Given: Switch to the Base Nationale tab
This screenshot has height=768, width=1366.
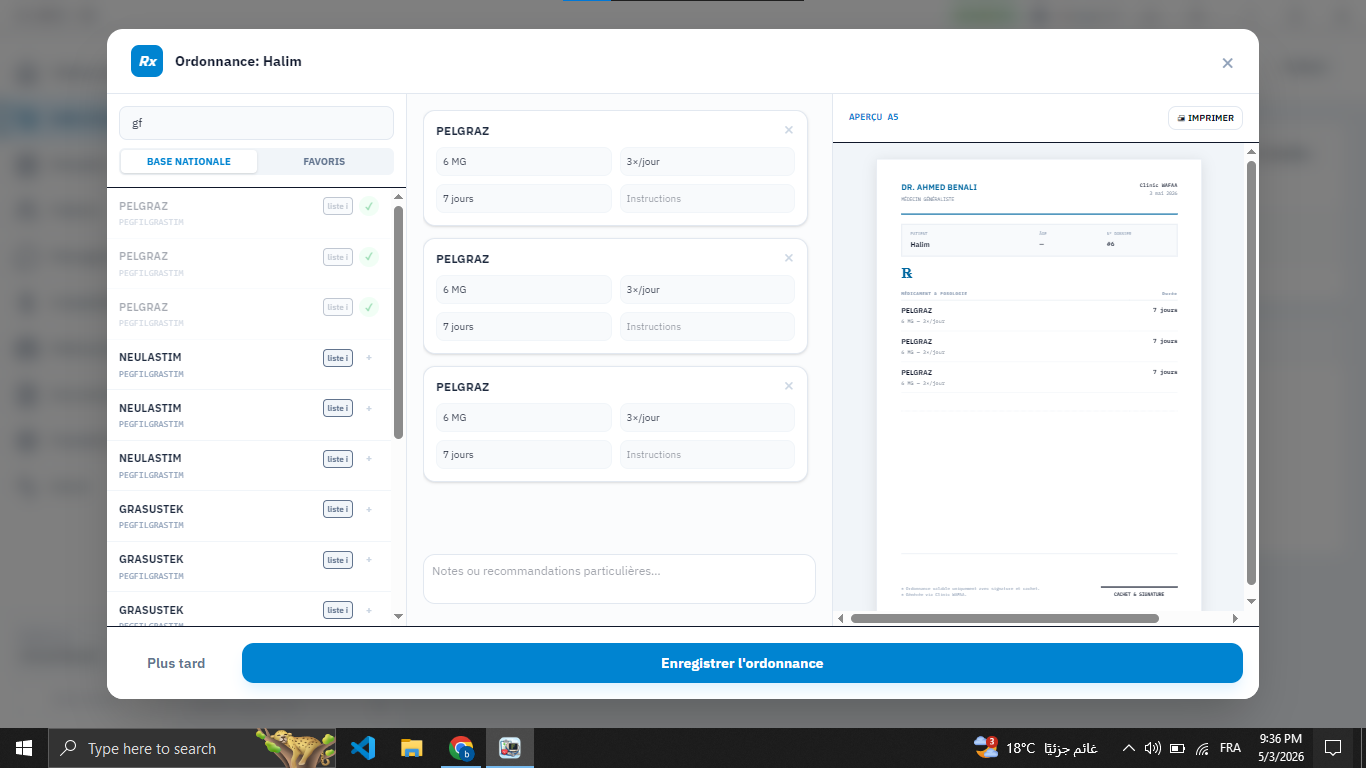Looking at the screenshot, I should [189, 162].
